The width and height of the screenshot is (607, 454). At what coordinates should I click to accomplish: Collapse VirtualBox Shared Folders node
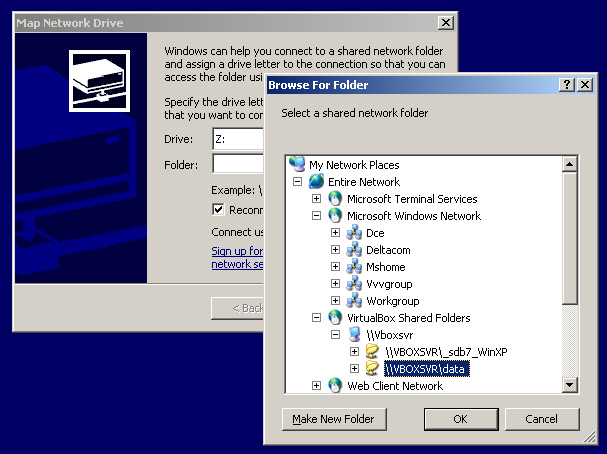click(316, 318)
